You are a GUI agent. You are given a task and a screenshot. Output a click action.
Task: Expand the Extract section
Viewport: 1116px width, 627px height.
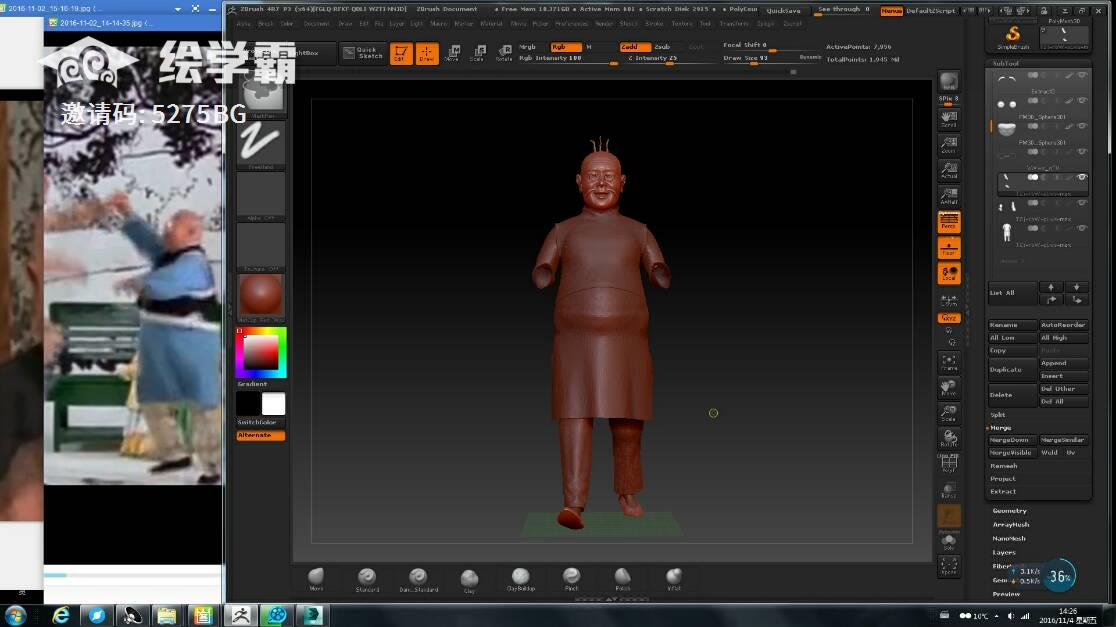pyautogui.click(x=1003, y=492)
